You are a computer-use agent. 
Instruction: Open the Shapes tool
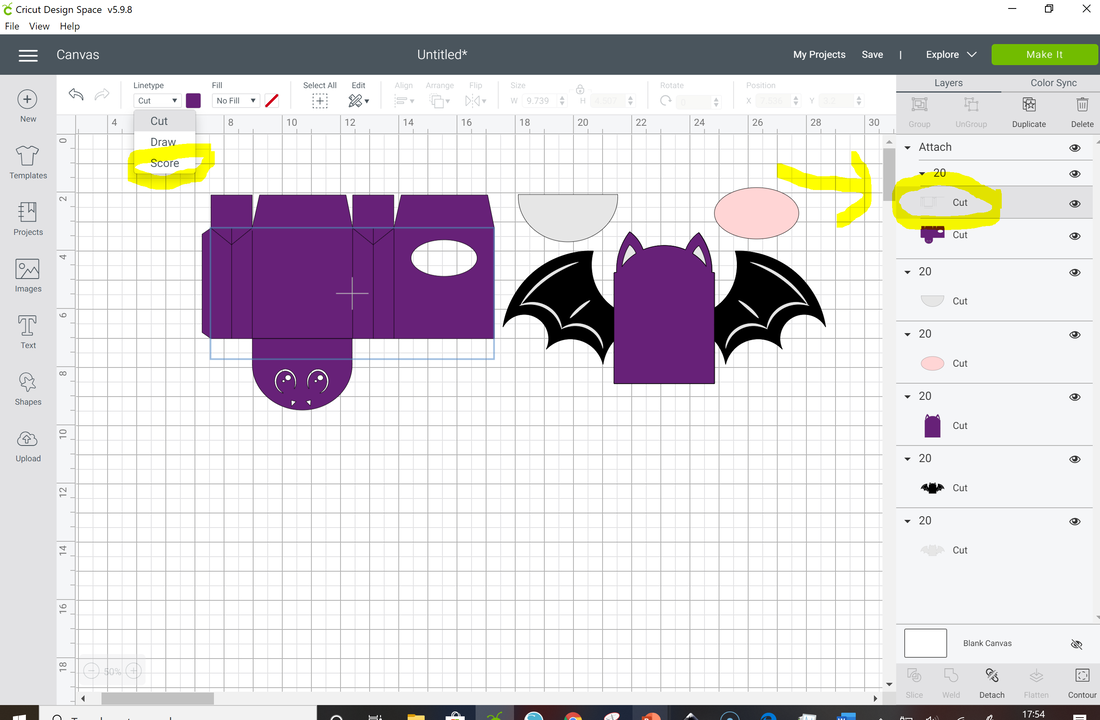click(28, 388)
